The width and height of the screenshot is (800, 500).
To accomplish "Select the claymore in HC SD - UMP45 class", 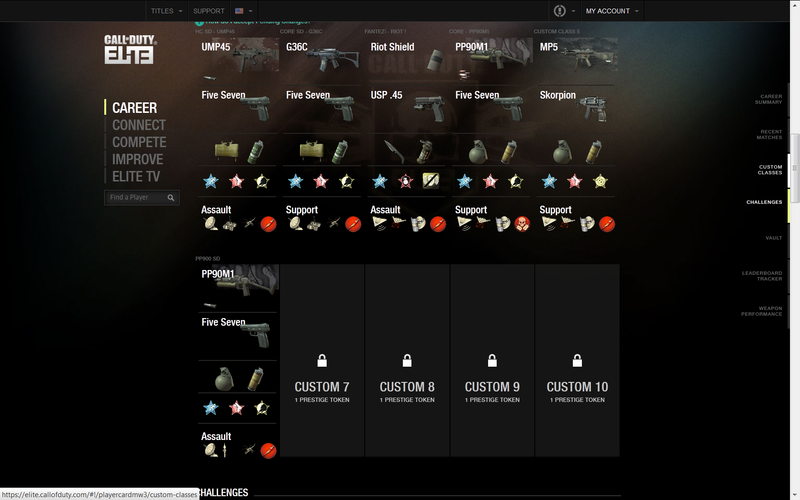I will tap(227, 151).
